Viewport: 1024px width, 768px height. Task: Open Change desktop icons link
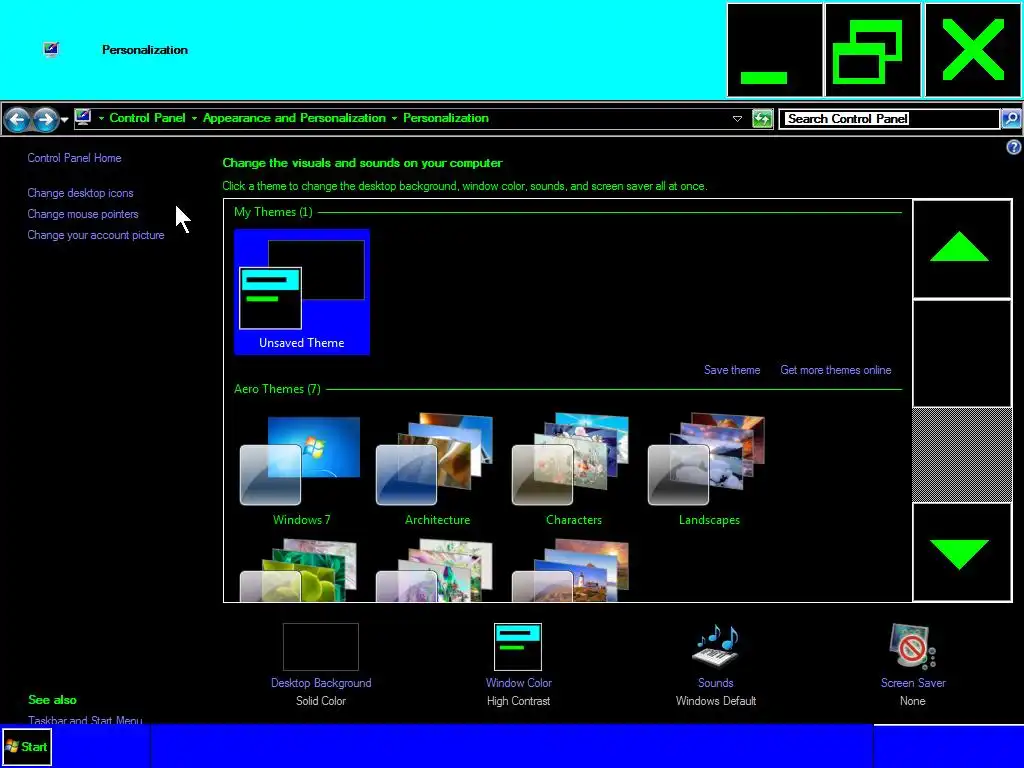[80, 193]
